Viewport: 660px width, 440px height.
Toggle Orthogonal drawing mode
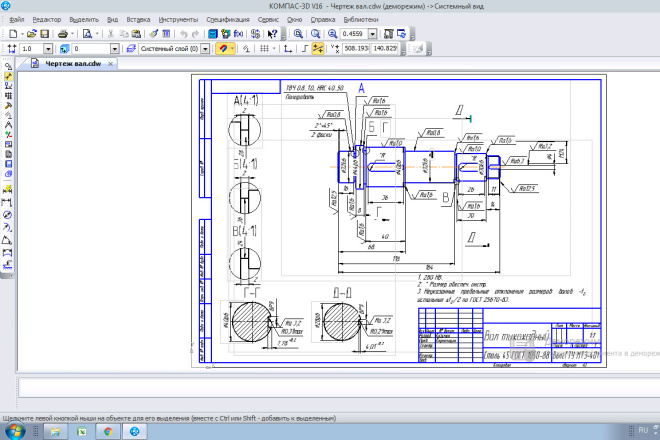coord(305,49)
